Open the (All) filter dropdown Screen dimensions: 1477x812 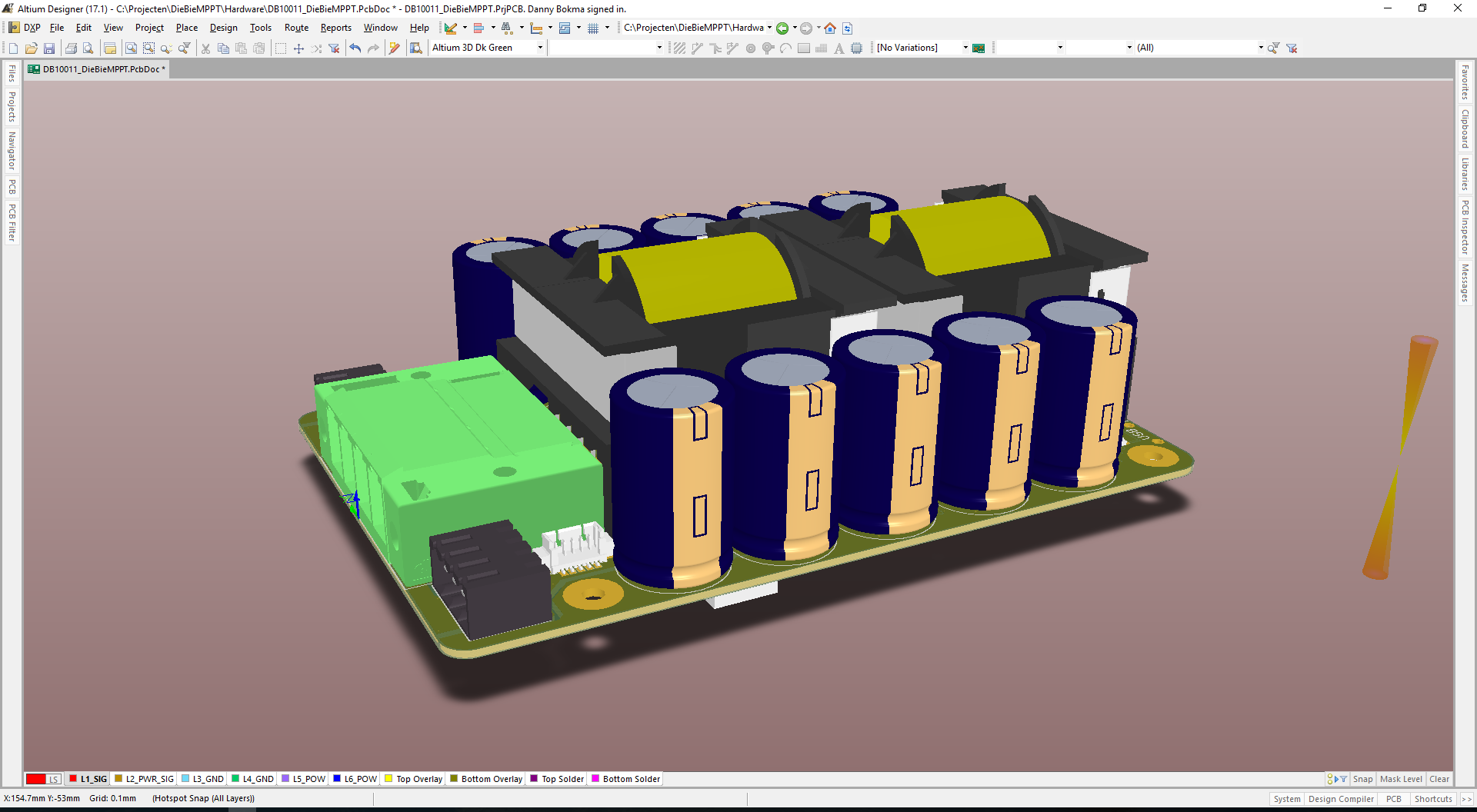point(1261,48)
